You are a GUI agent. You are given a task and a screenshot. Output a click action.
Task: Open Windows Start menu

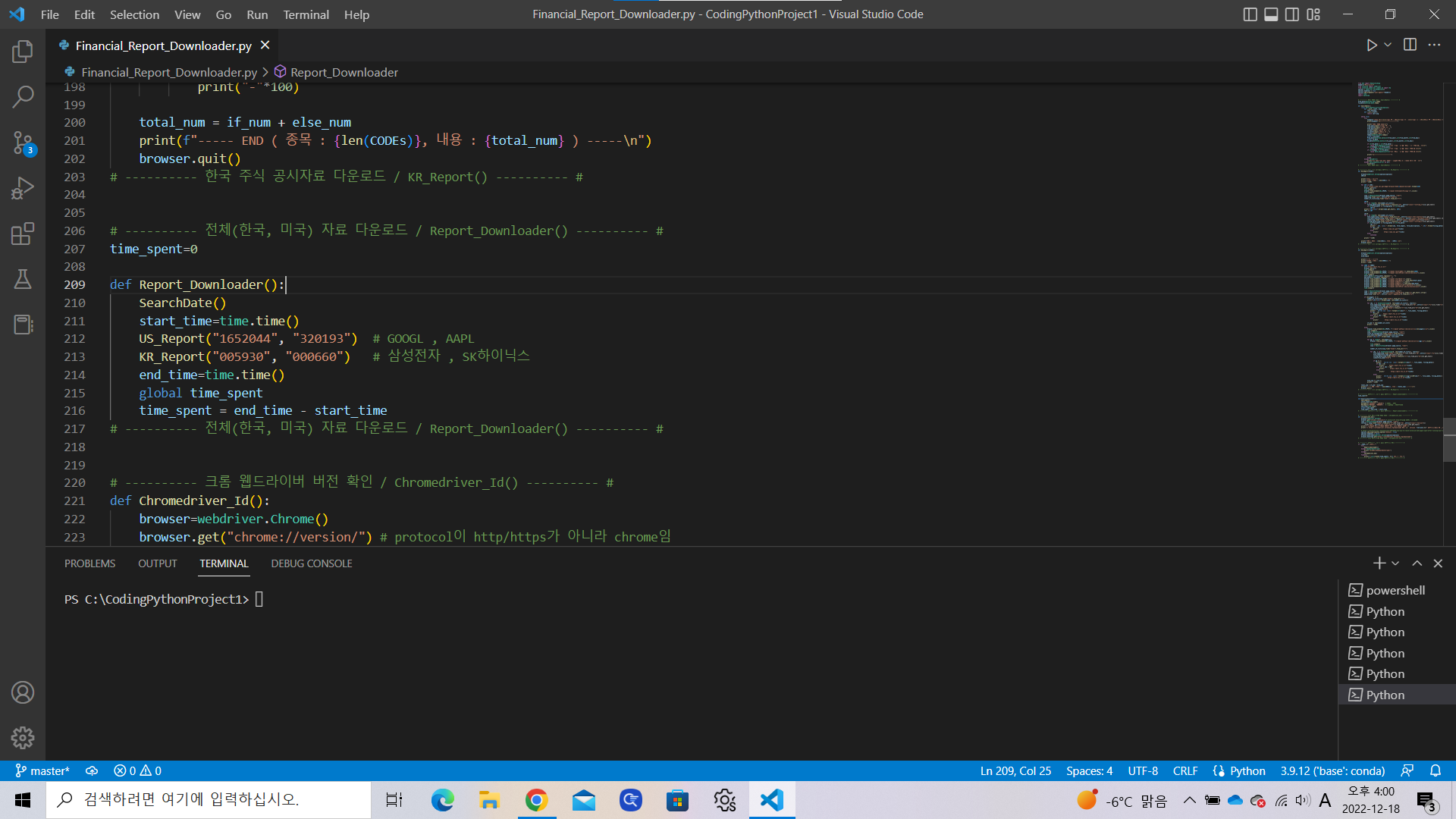coord(23,800)
